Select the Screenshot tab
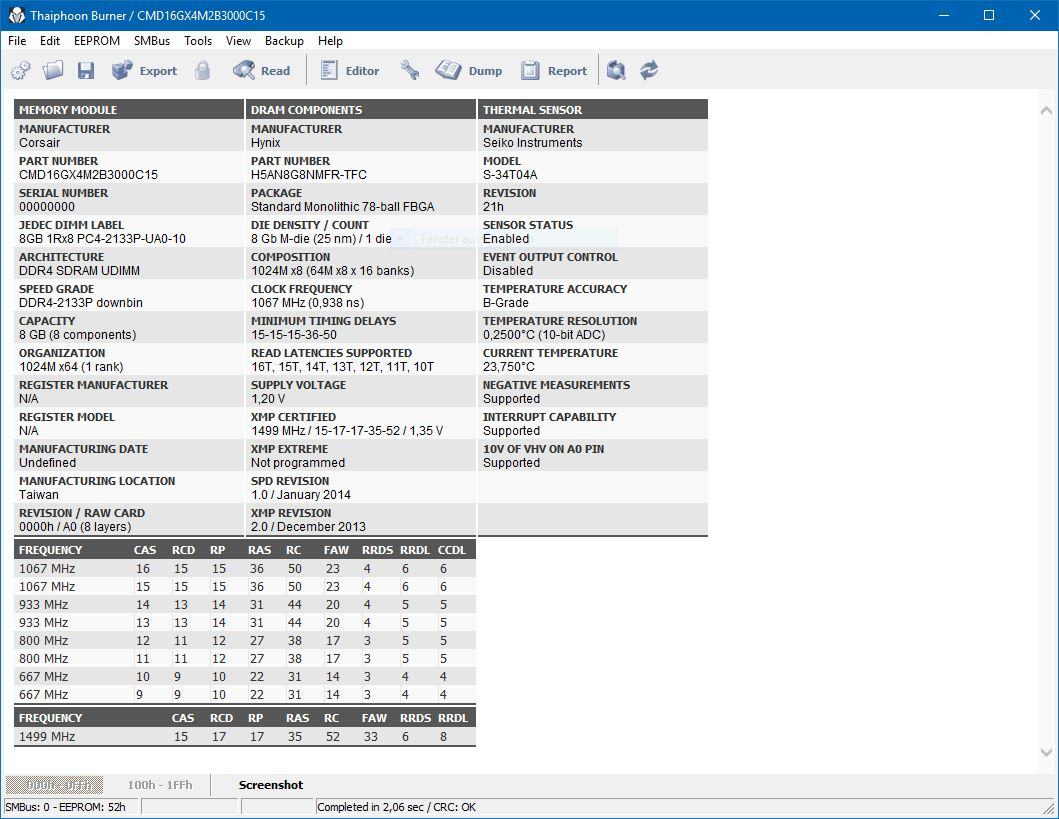This screenshot has height=819, width=1059. pyautogui.click(x=271, y=785)
